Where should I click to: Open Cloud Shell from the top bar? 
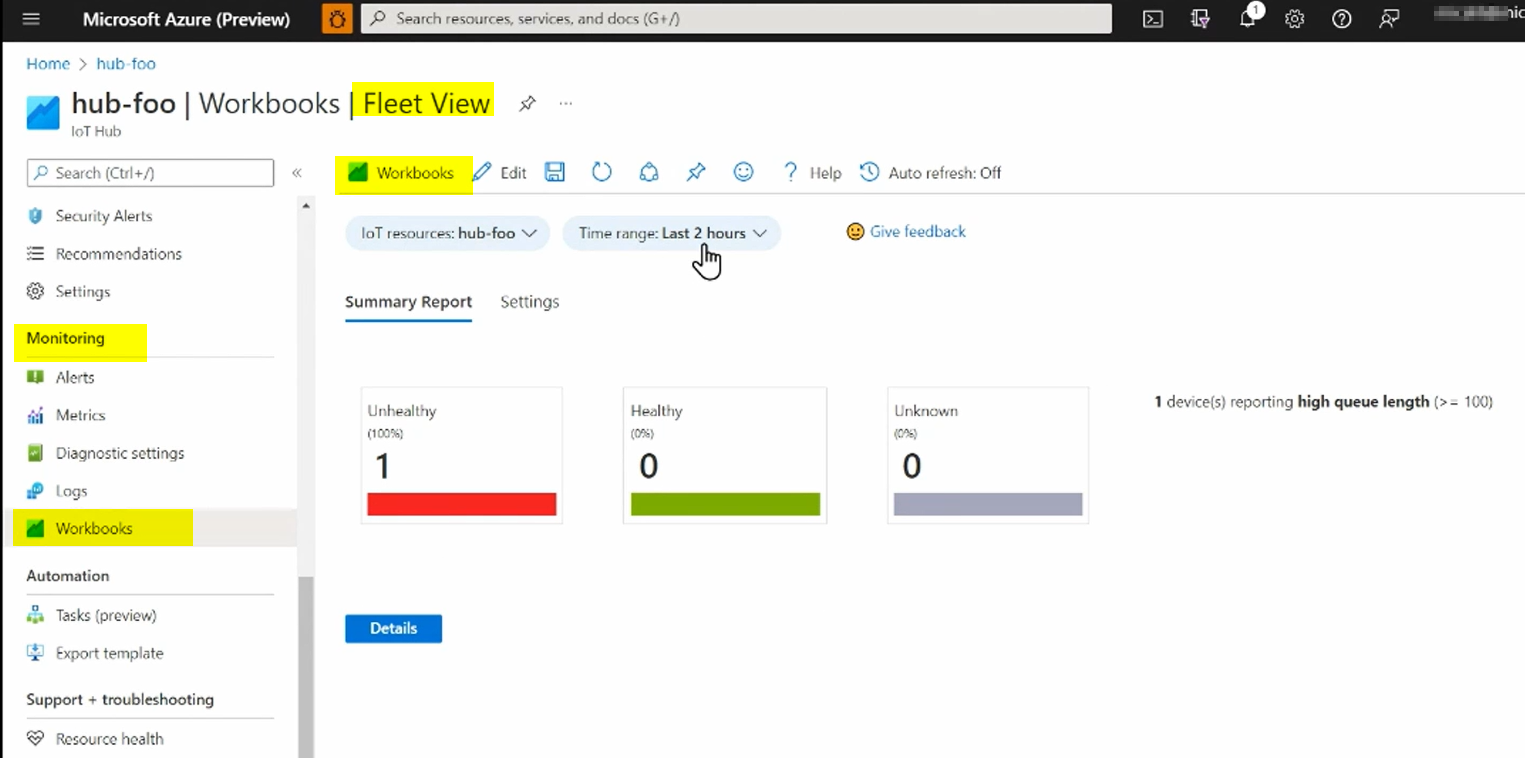(x=1153, y=19)
